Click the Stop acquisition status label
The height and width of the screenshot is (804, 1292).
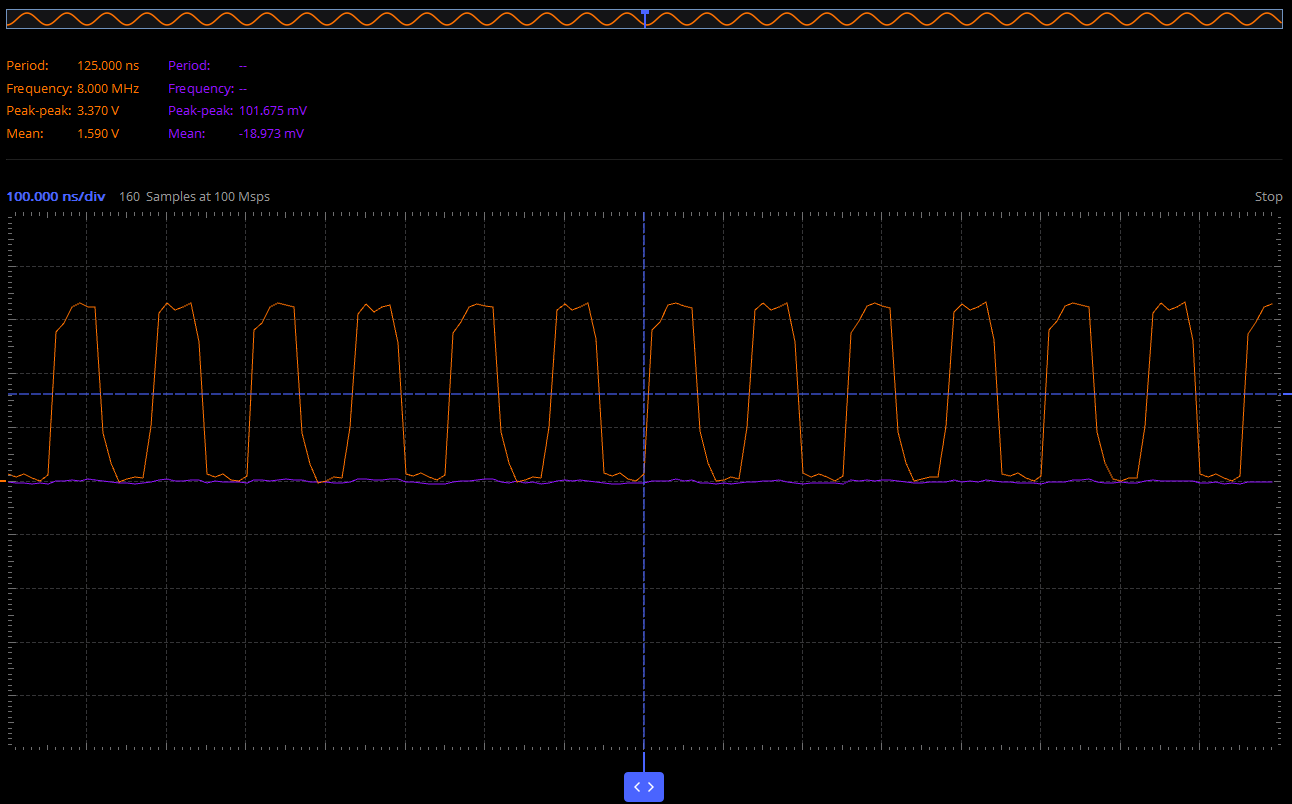click(1268, 197)
